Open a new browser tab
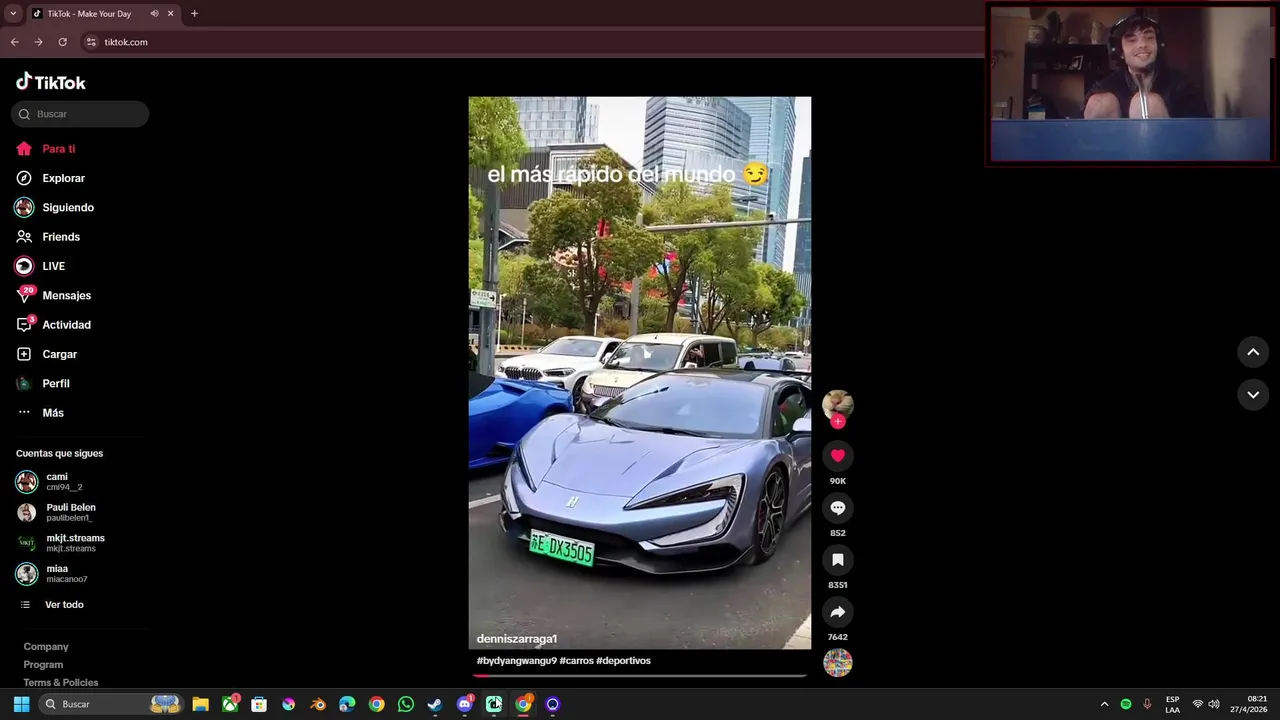The height and width of the screenshot is (720, 1280). (x=194, y=14)
